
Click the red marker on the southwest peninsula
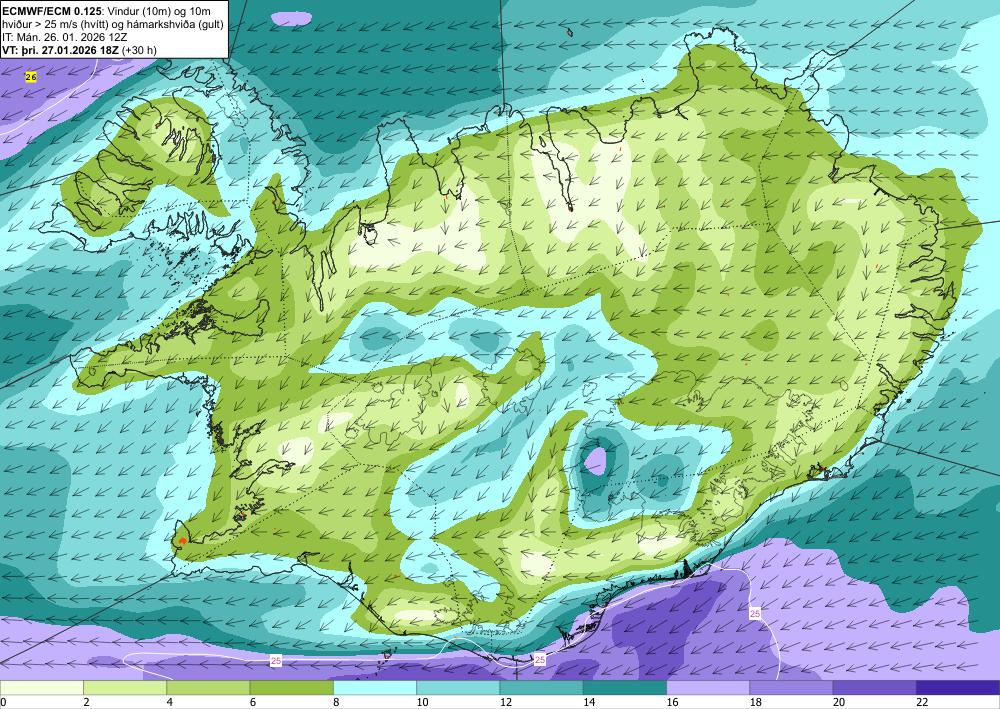click(182, 541)
